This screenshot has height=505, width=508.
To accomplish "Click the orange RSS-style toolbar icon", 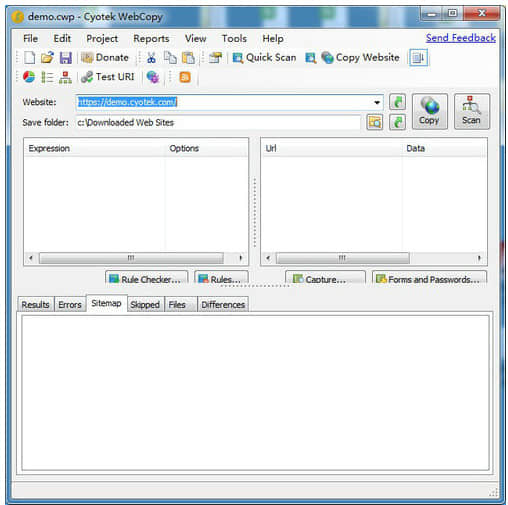I will pos(185,77).
